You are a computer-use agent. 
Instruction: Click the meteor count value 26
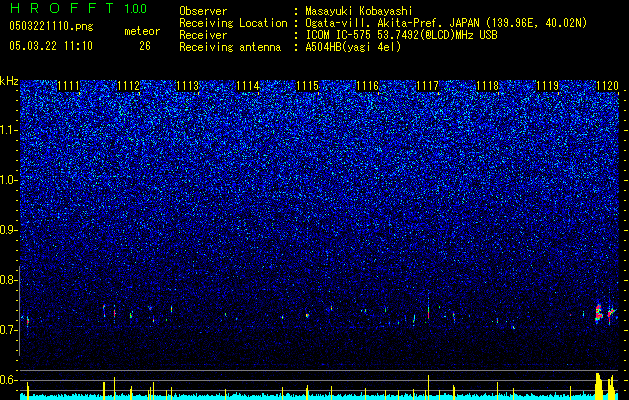[145, 46]
